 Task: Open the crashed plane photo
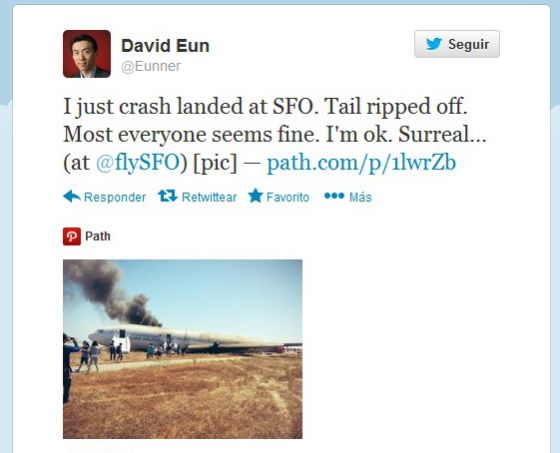point(182,349)
